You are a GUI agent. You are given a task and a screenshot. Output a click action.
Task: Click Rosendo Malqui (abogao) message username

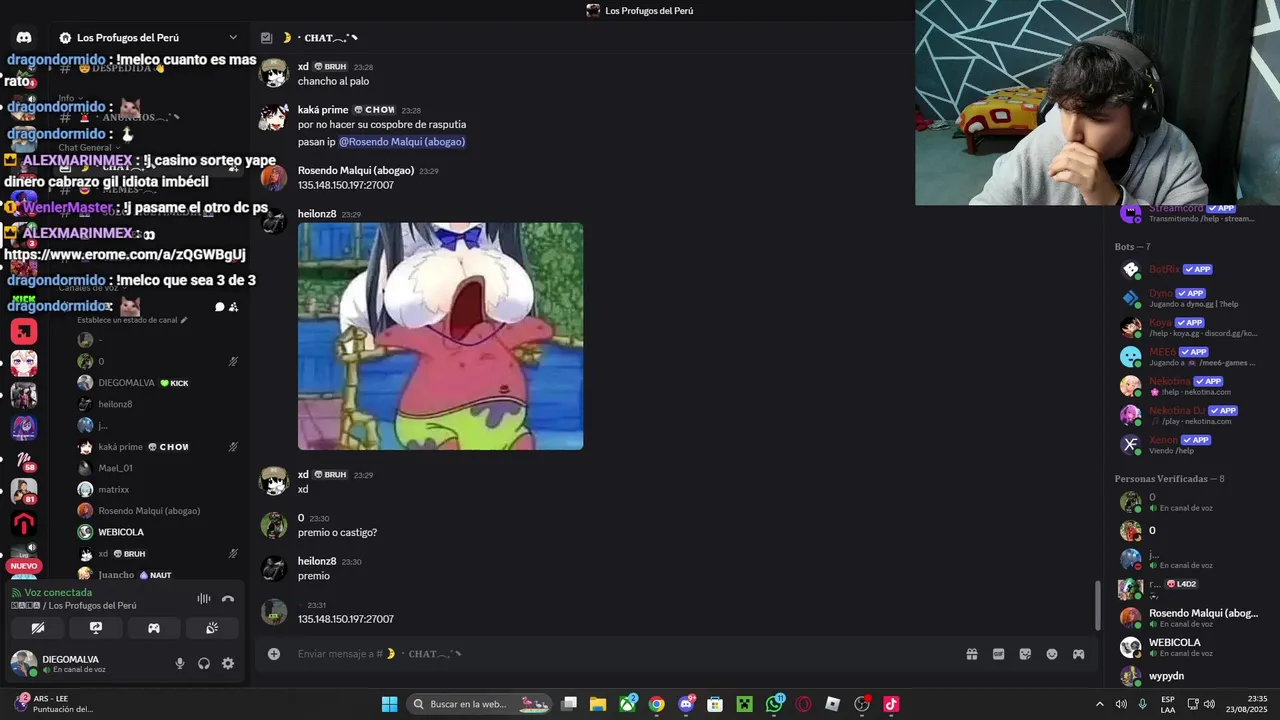(x=356, y=171)
